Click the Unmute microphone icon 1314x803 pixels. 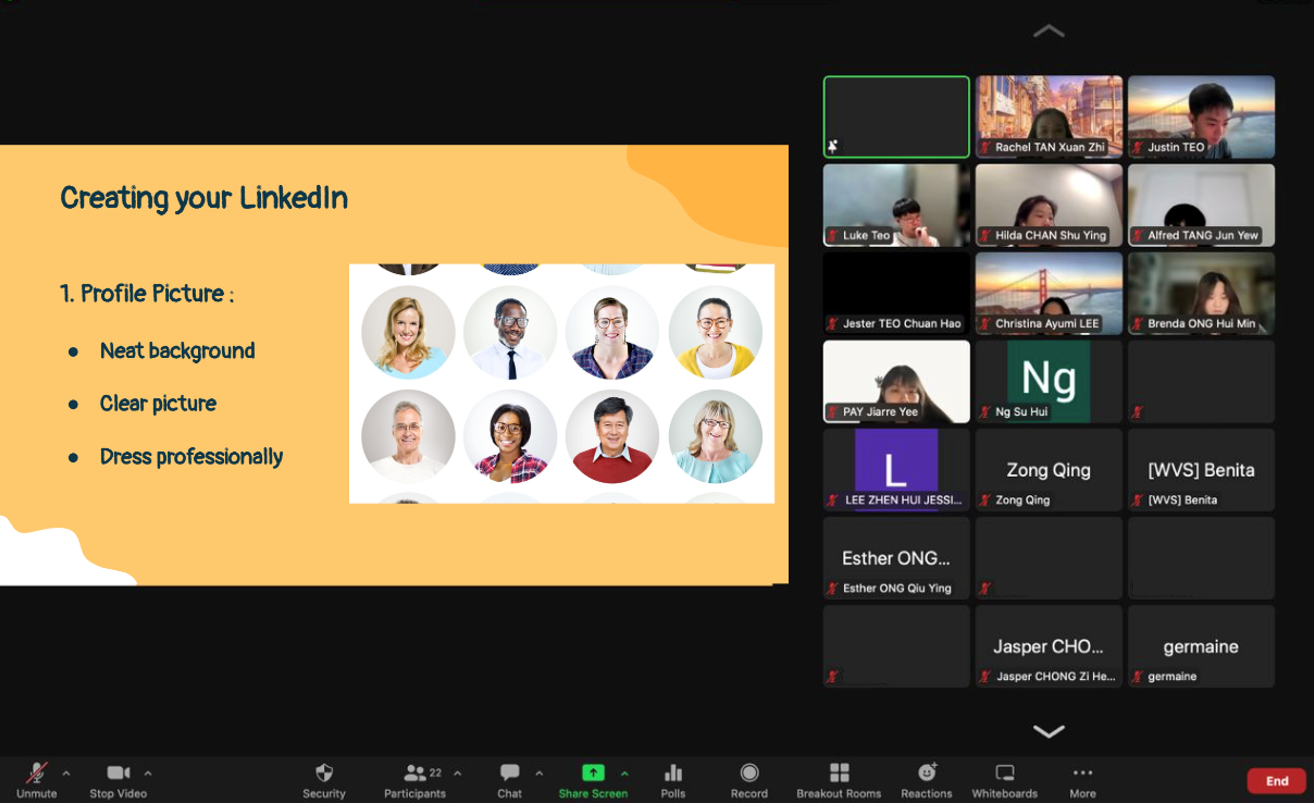pyautogui.click(x=37, y=772)
